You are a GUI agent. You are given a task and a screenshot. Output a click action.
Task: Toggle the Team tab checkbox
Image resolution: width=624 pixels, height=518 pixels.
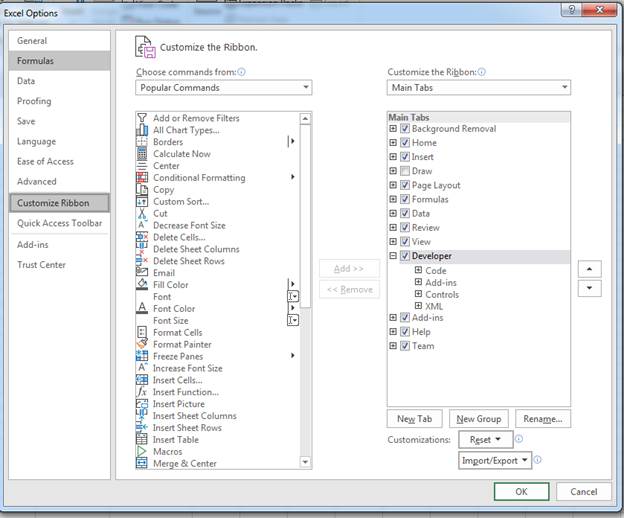coord(405,346)
